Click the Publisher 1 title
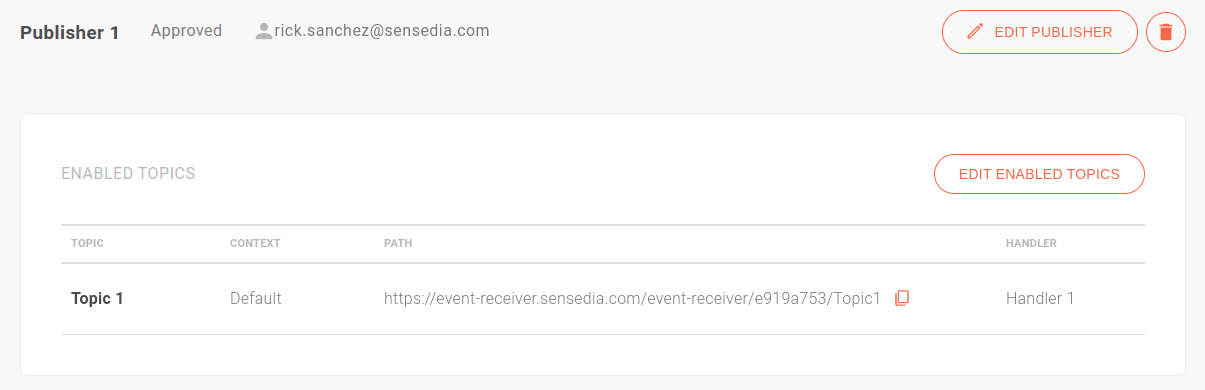Image resolution: width=1205 pixels, height=390 pixels. (x=70, y=32)
